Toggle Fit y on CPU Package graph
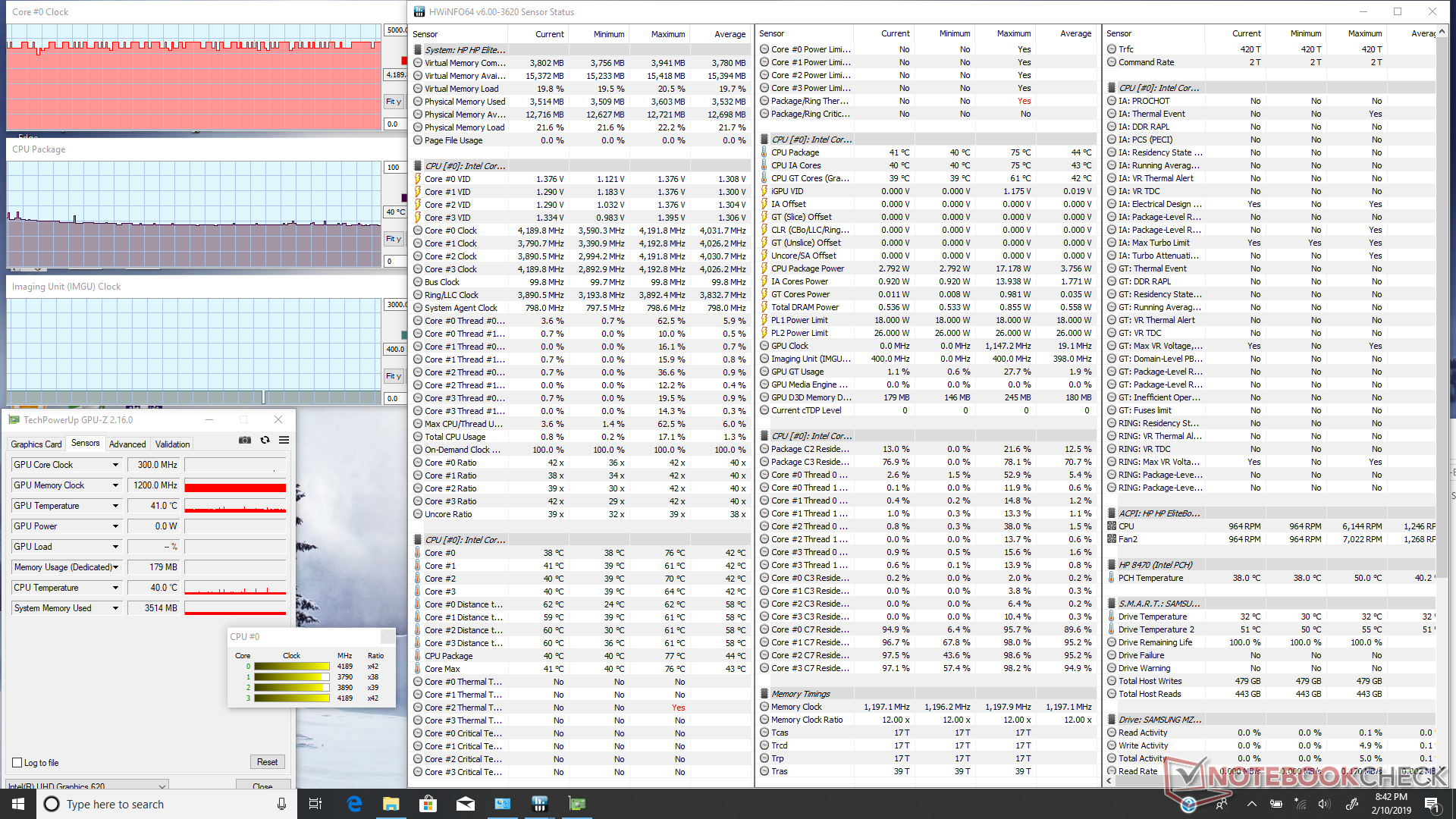This screenshot has height=819, width=1456. click(x=394, y=239)
